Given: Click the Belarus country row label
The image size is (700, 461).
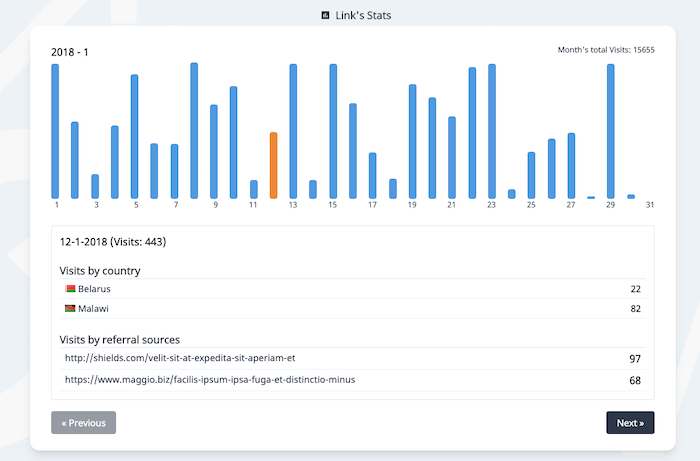Looking at the screenshot, I should pos(94,289).
